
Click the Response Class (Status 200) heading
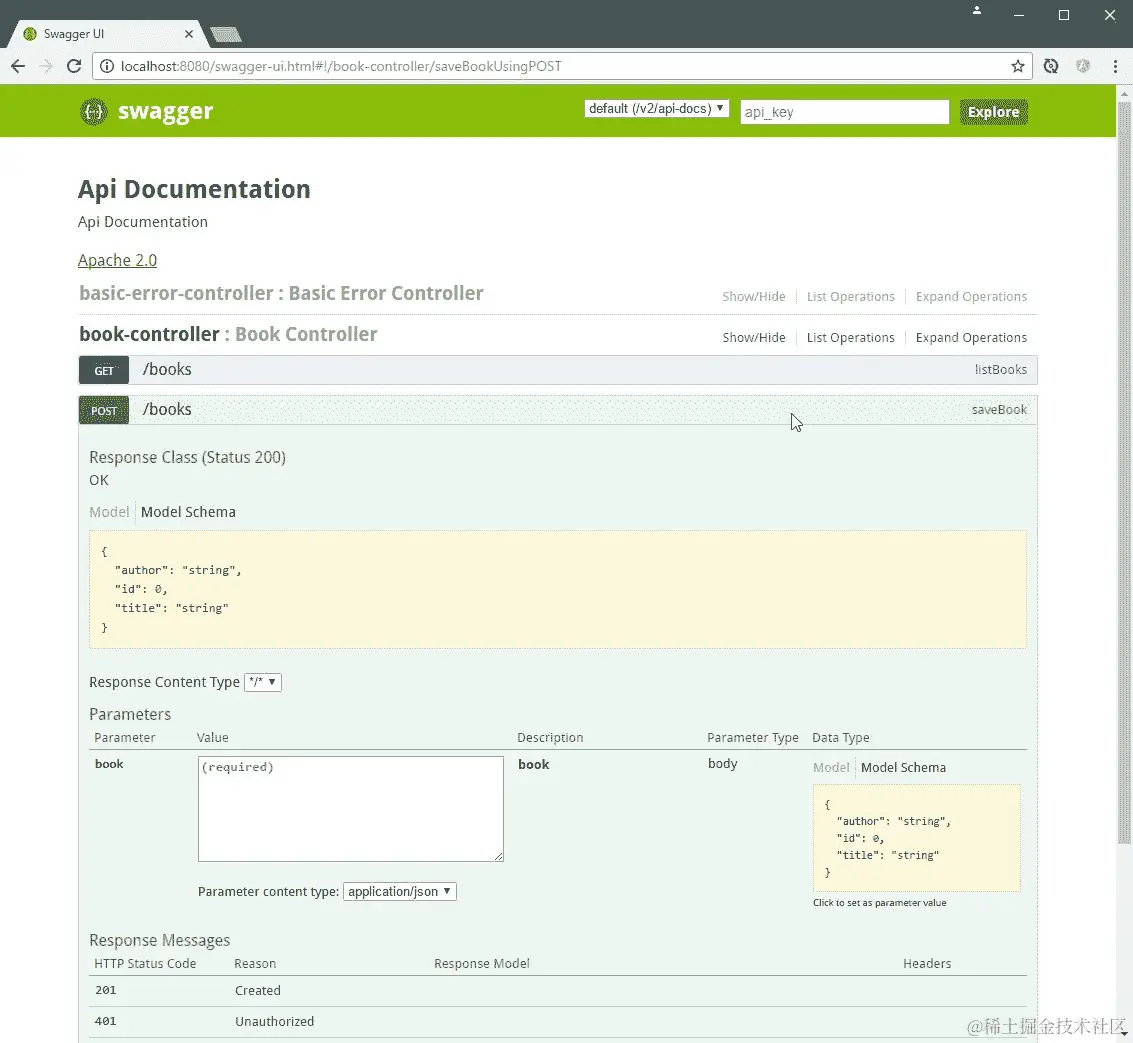[x=187, y=457]
